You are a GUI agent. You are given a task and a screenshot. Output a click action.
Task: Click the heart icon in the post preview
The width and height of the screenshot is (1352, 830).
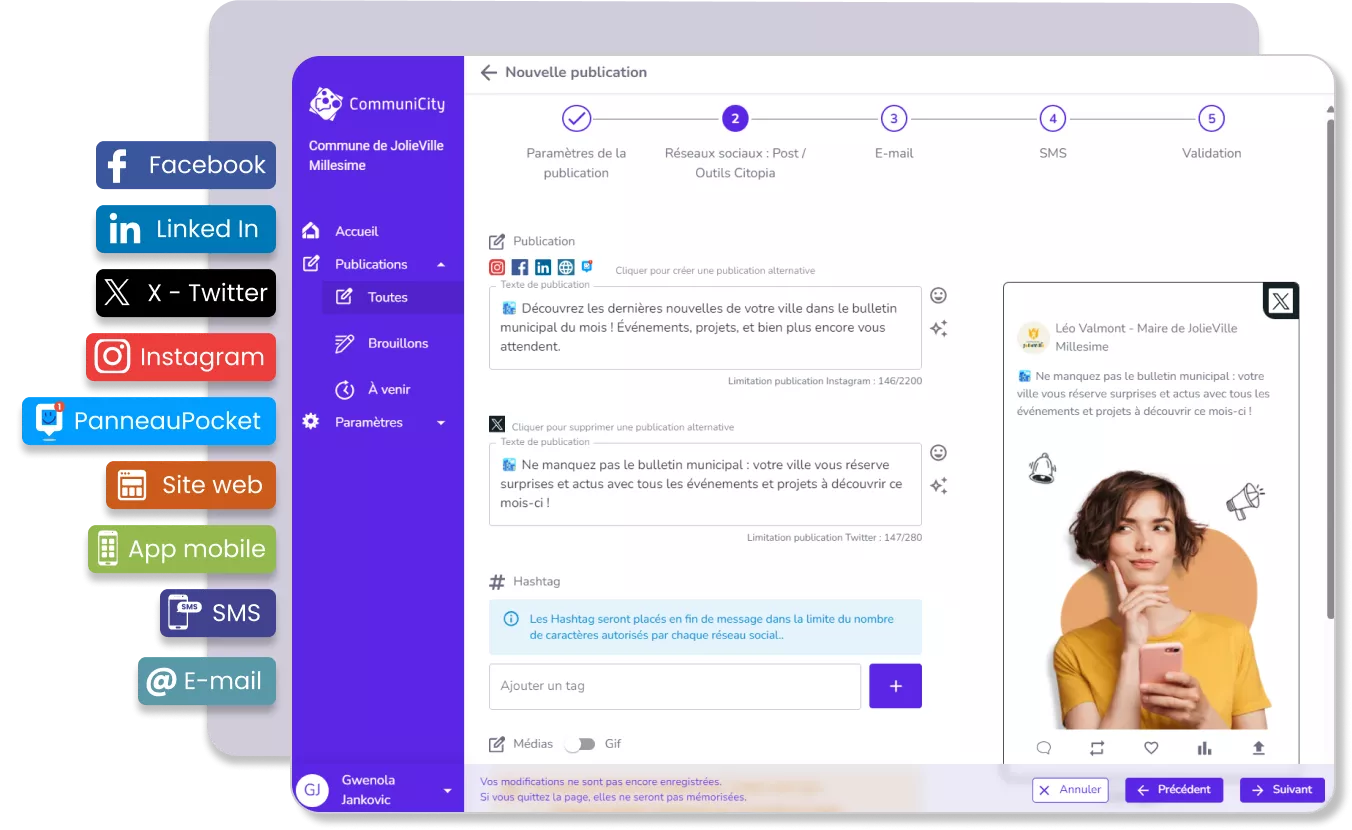[x=1151, y=748]
